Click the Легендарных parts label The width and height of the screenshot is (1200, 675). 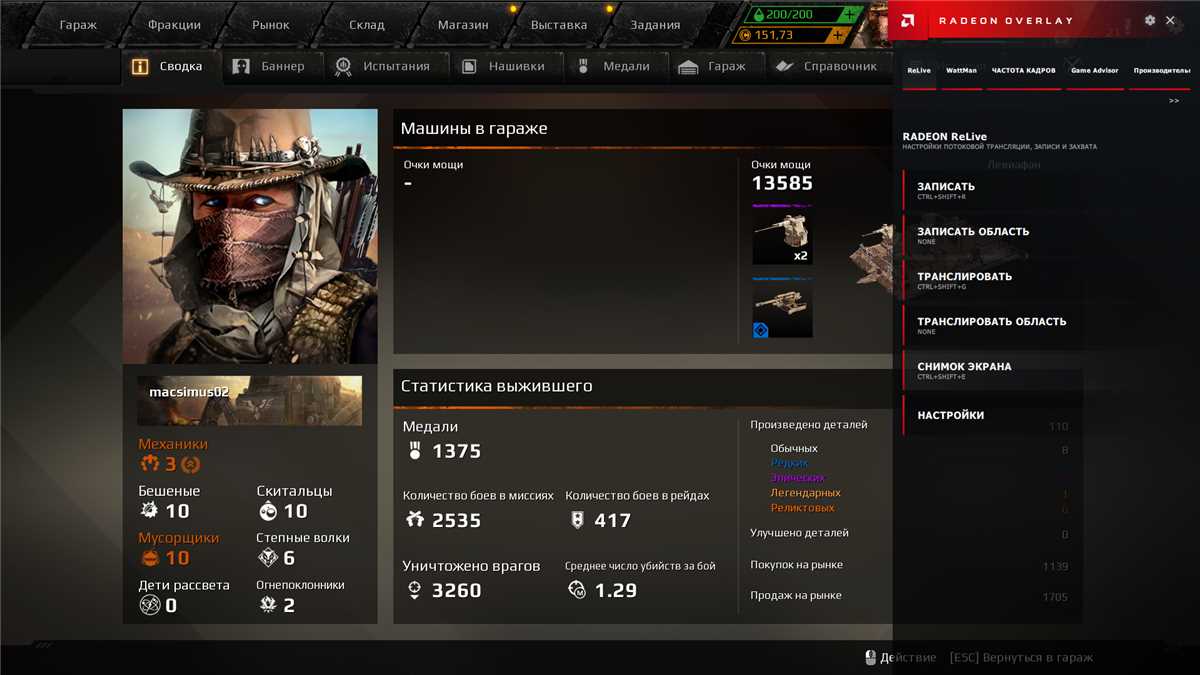[805, 493]
